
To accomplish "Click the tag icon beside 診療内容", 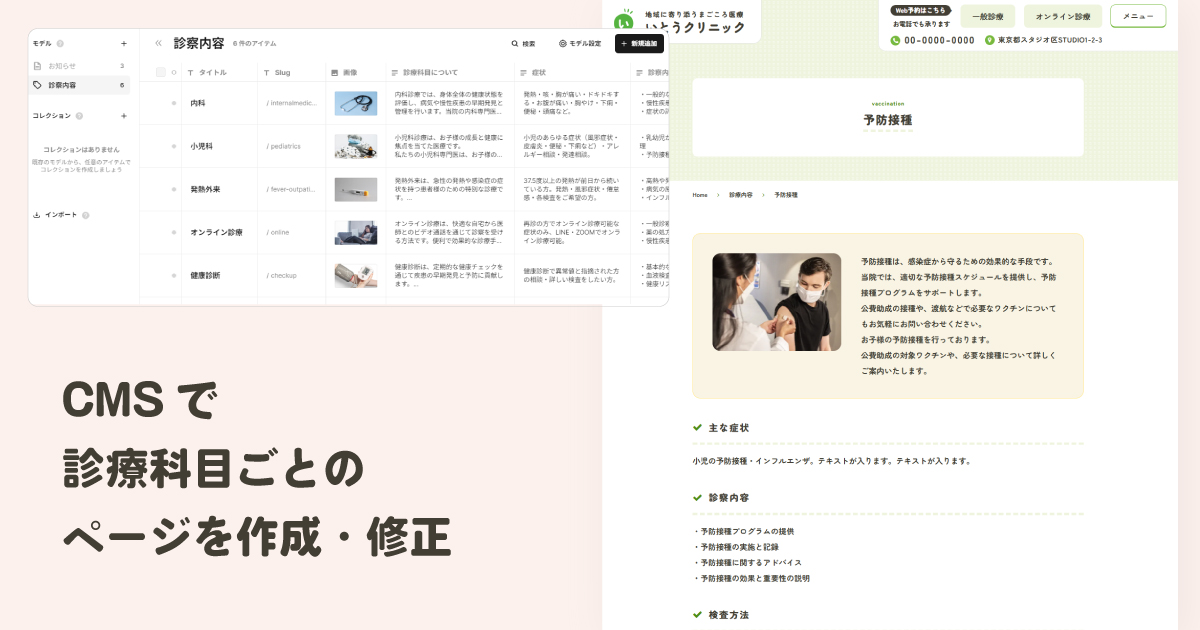I will click(37, 84).
